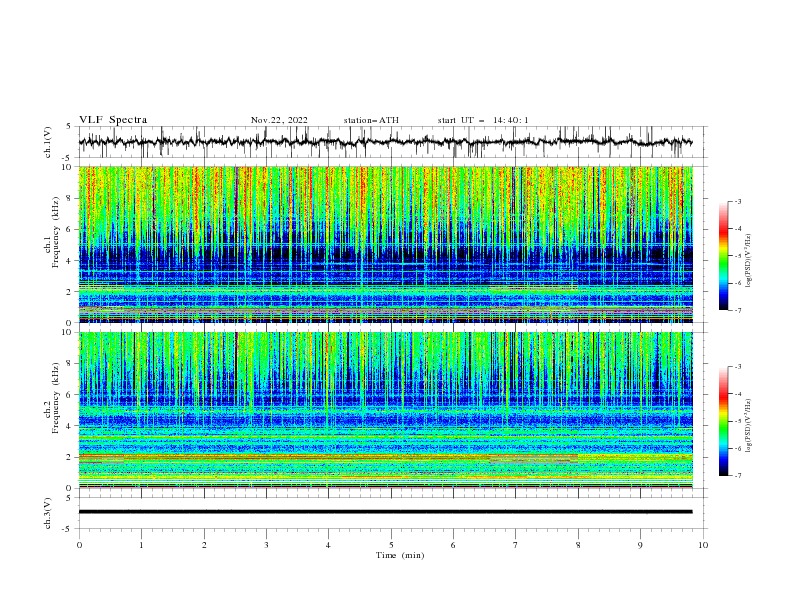This screenshot has height=612, width=792.
Task: Click the "ch.3(V)" axis label
Action: (48, 513)
